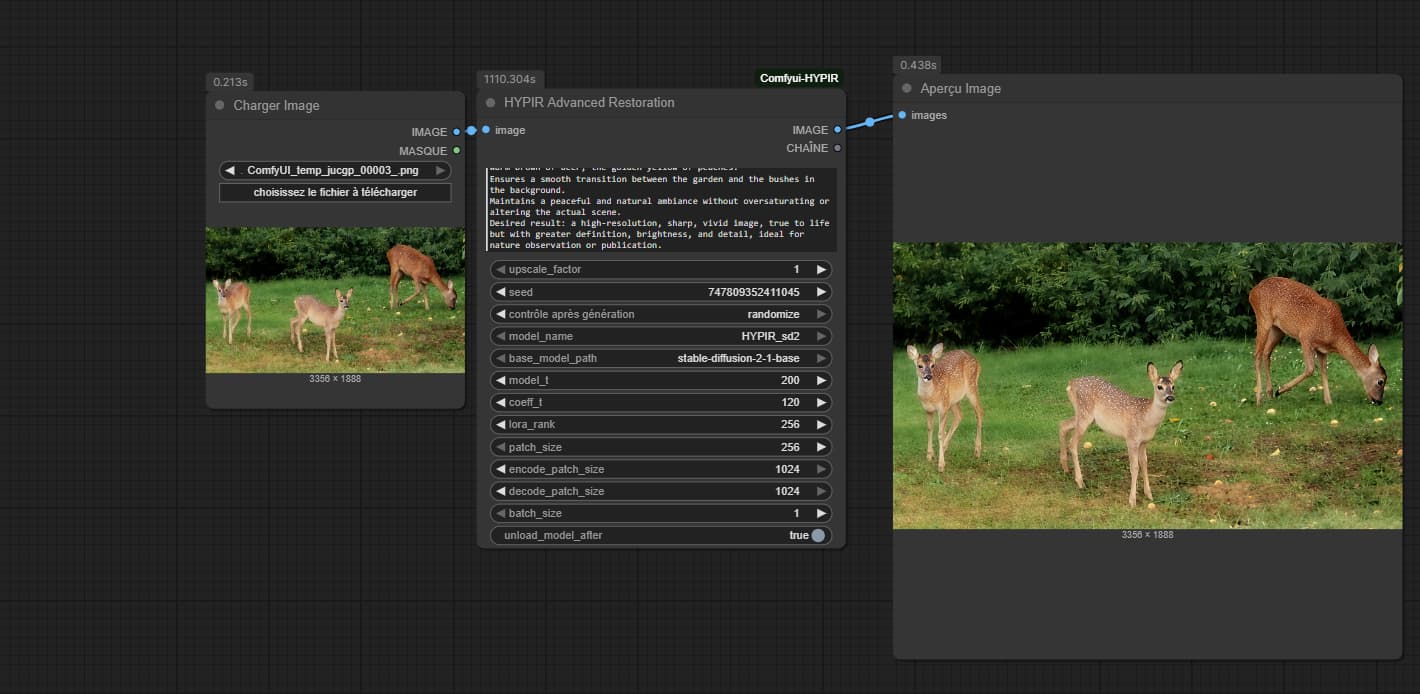Click the green MASQUE output port
Screen dimensions: 1420x694
(456, 151)
